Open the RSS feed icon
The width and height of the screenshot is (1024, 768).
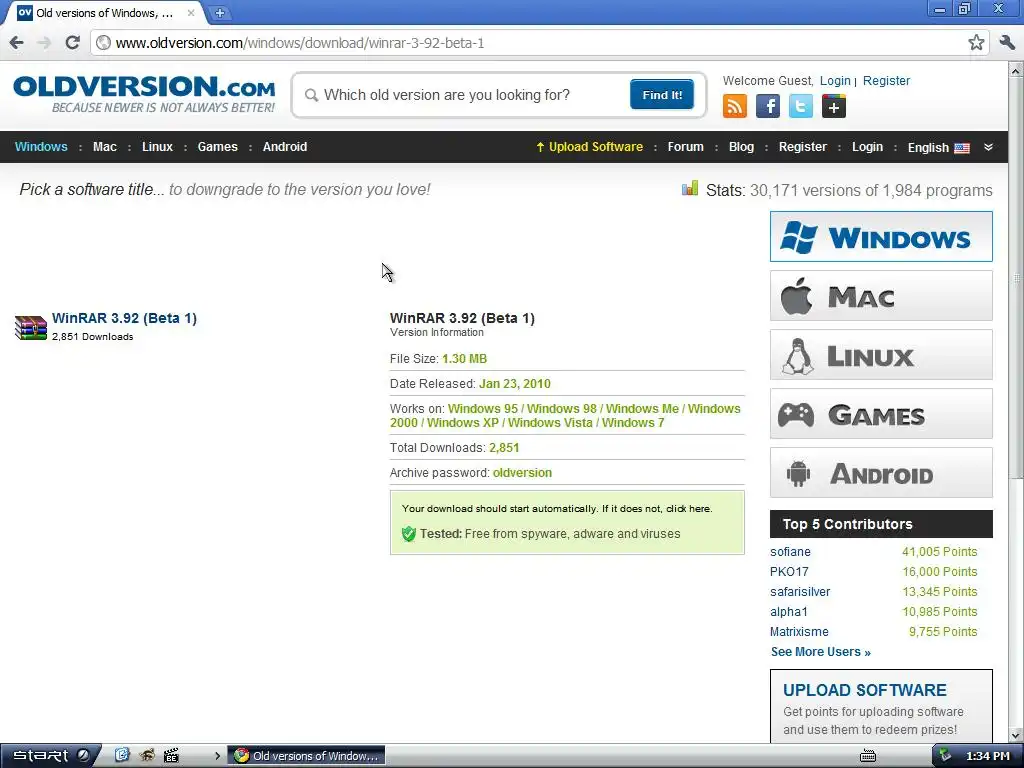735,106
